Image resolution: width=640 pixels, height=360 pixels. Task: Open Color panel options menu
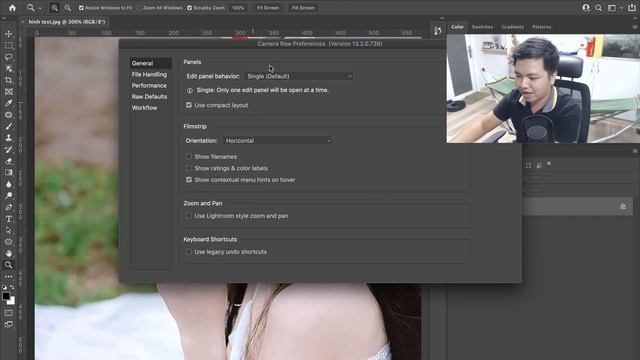point(635,27)
